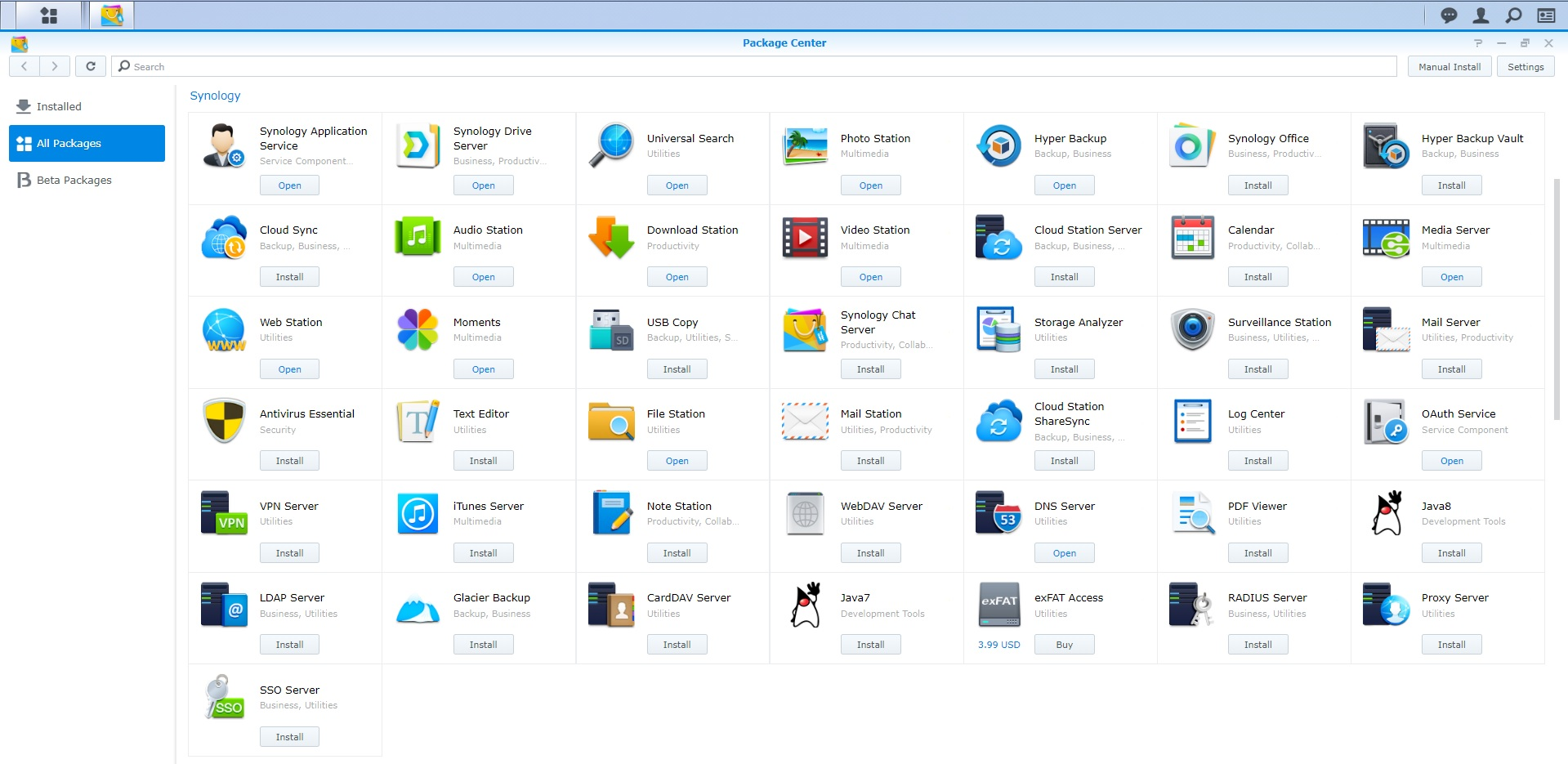Click the Hyper Backup icon
The image size is (1568, 764).
click(x=999, y=145)
